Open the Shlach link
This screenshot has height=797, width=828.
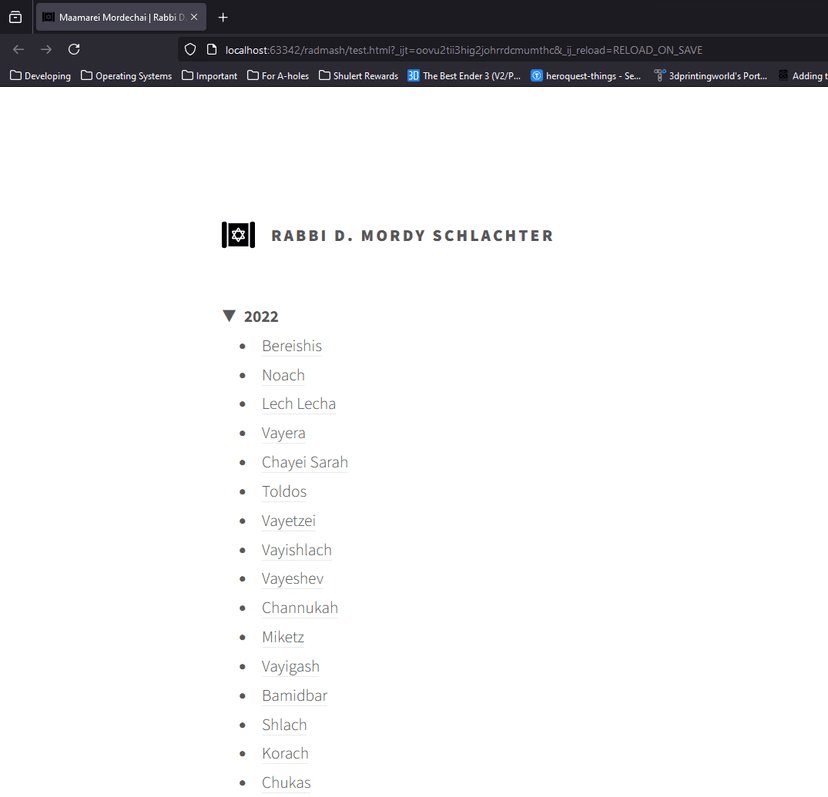284,725
